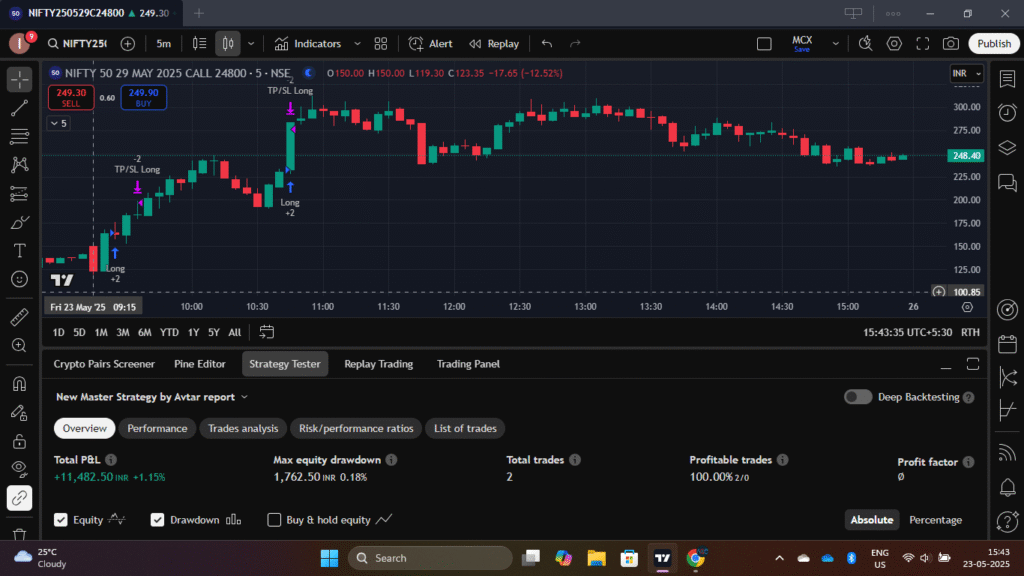1024x576 pixels.
Task: Switch the chart values to Percentage
Action: pos(935,520)
